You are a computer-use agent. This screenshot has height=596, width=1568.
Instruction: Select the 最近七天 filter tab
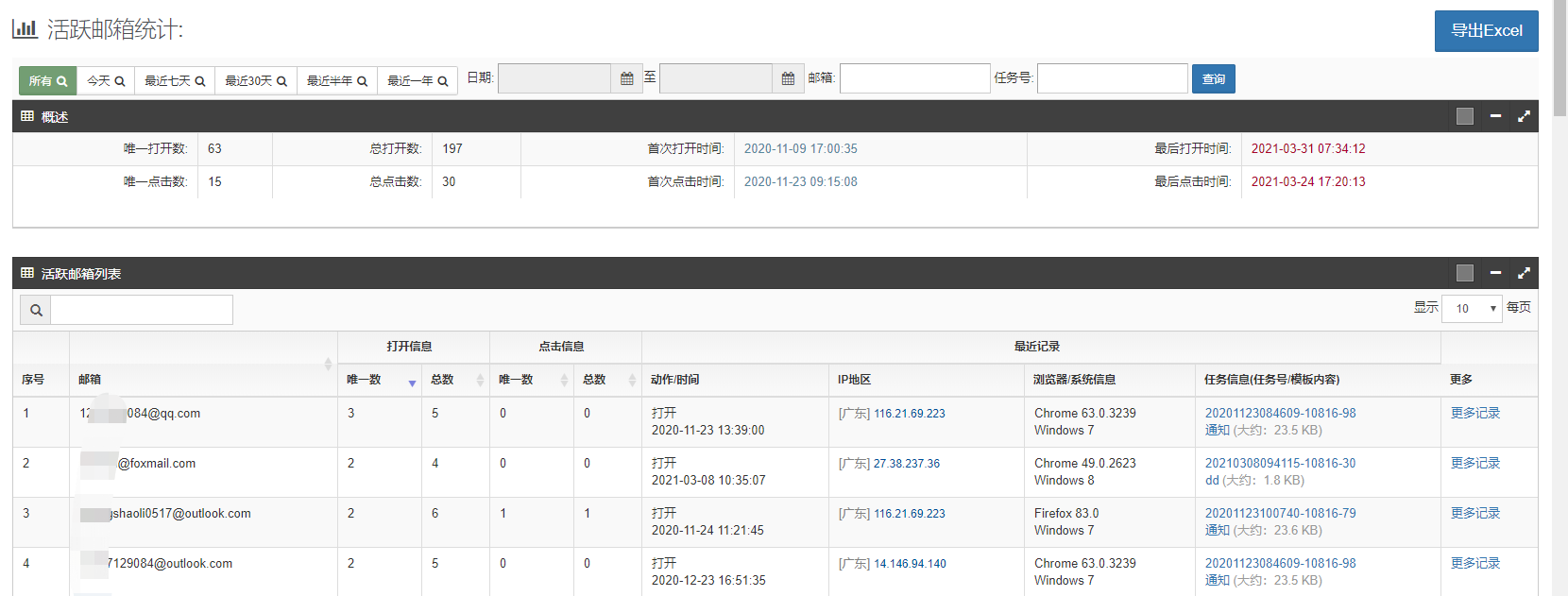(175, 81)
